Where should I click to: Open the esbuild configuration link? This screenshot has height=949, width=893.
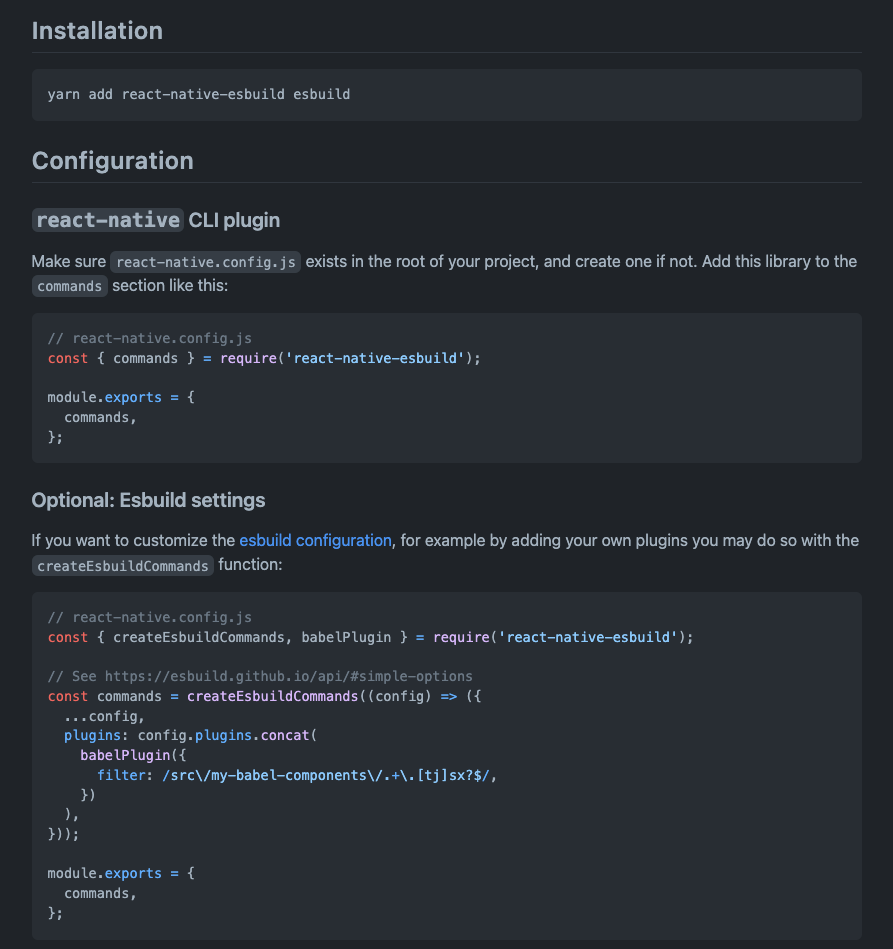click(315, 540)
